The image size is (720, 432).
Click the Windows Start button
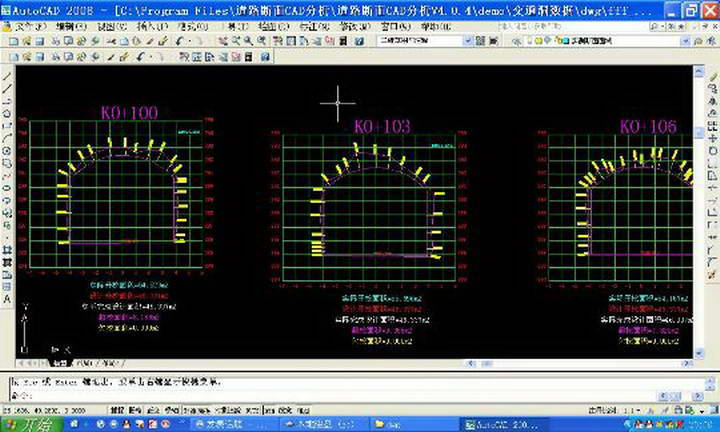point(31,425)
